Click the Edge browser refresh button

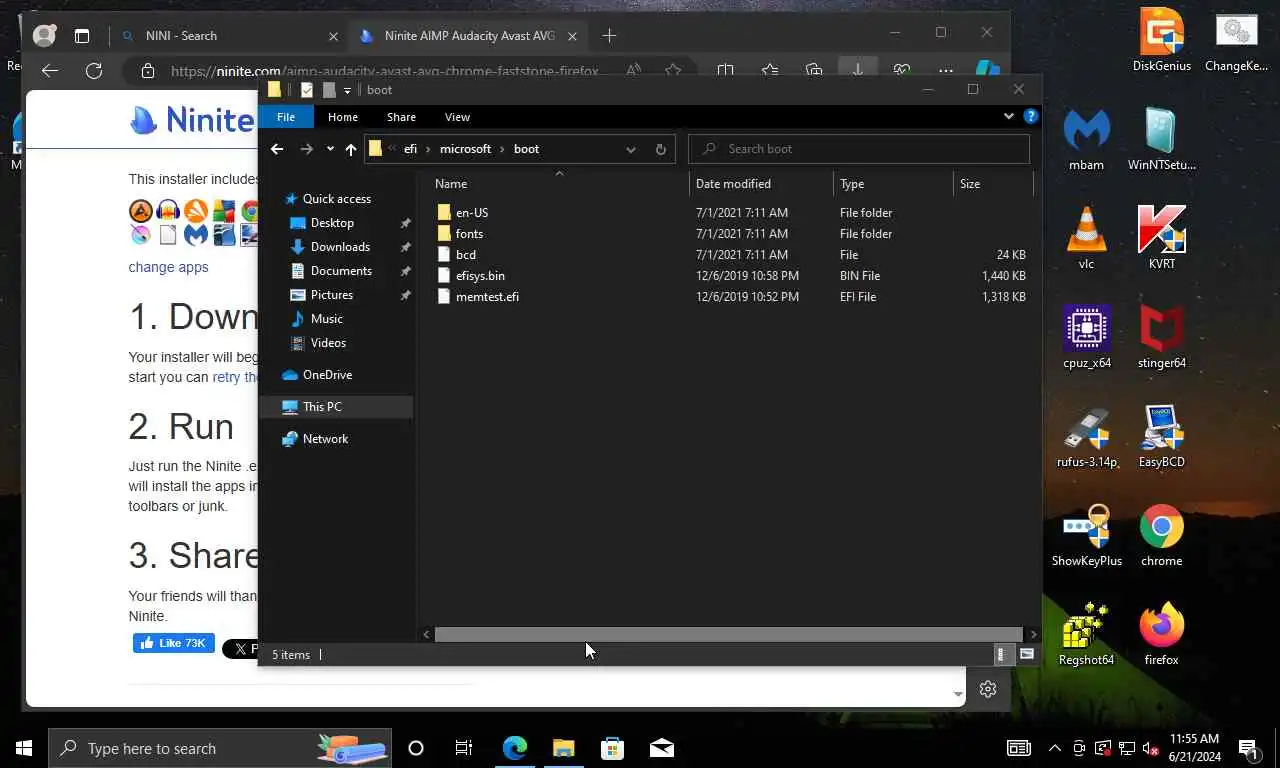[94, 70]
